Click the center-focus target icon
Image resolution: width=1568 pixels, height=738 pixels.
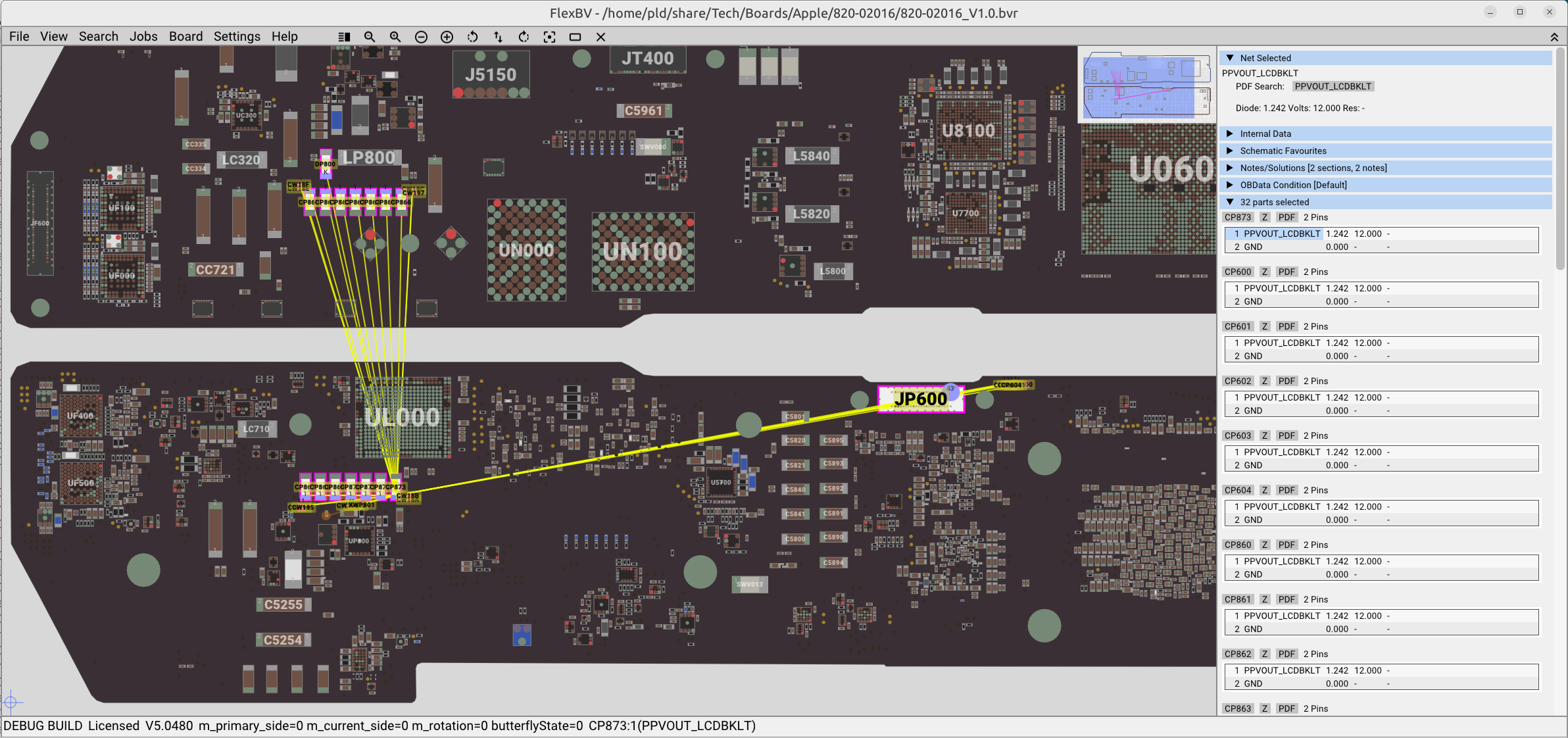549,37
